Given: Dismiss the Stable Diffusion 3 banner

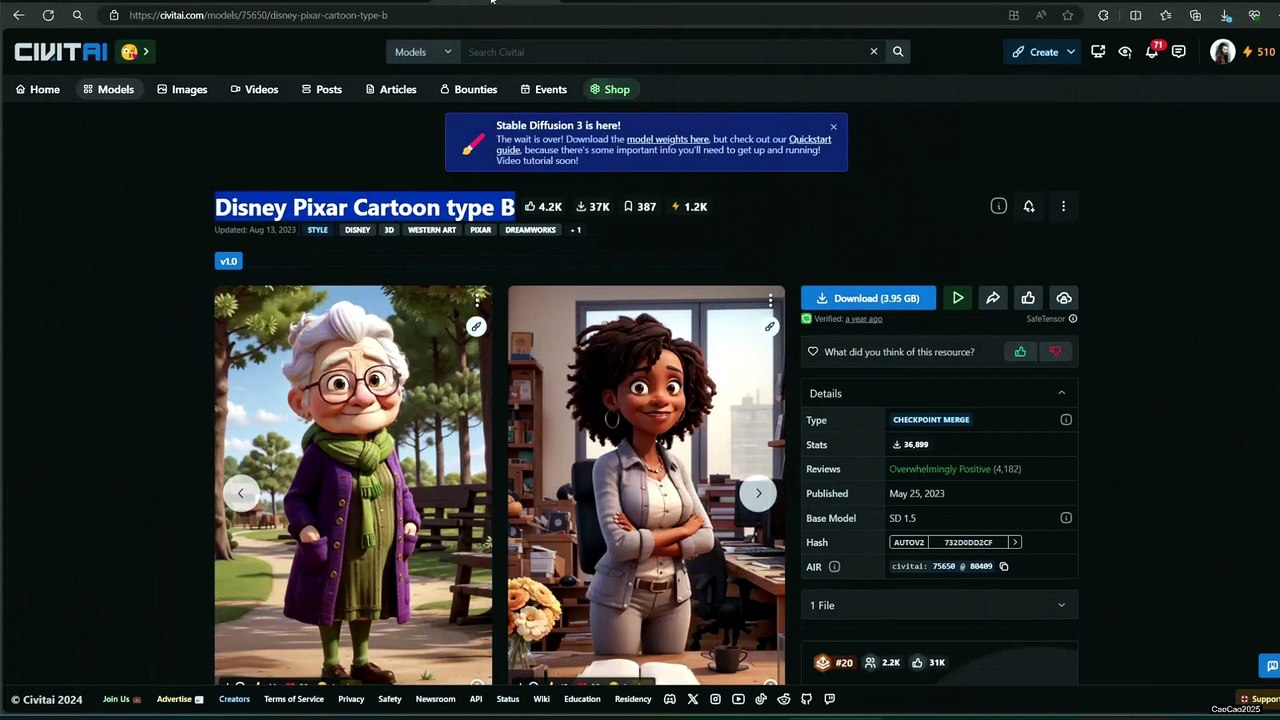Looking at the screenshot, I should pos(833,127).
